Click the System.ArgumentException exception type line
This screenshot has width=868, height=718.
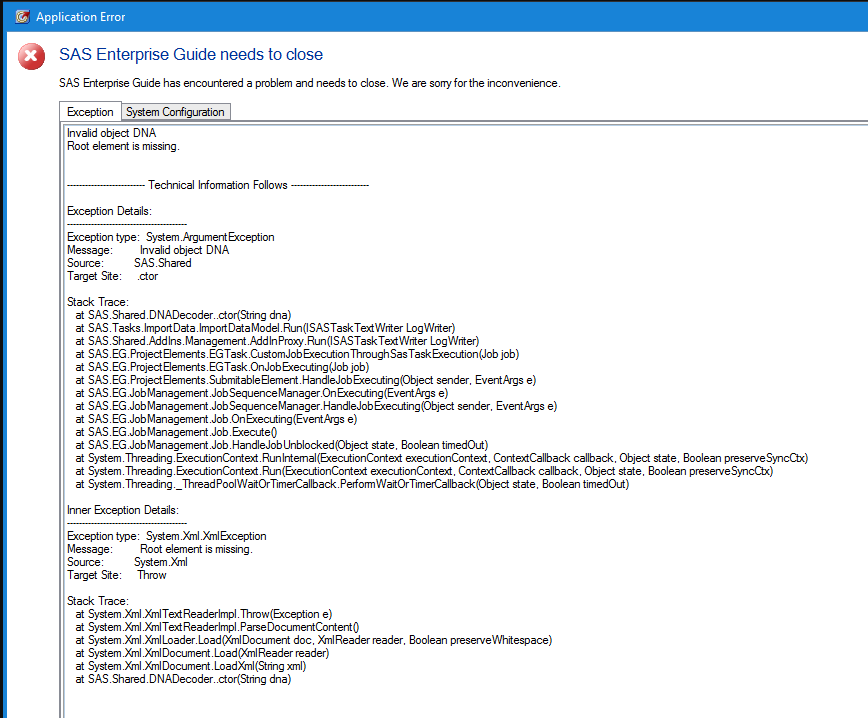[170, 237]
